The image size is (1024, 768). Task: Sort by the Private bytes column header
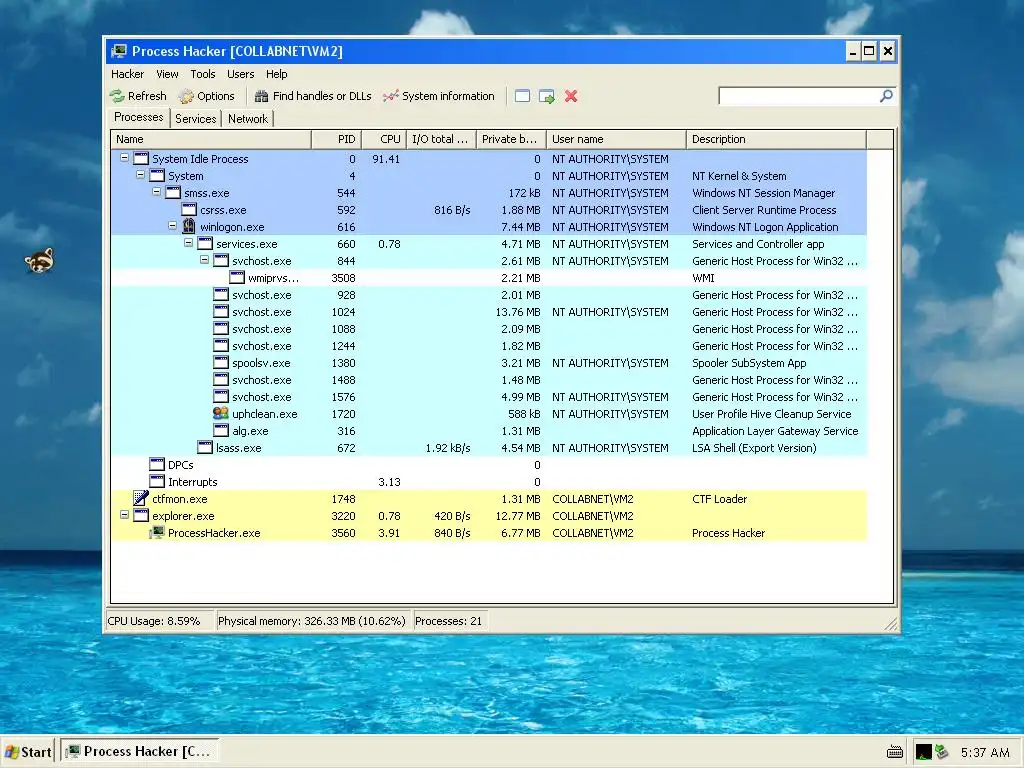(x=511, y=139)
